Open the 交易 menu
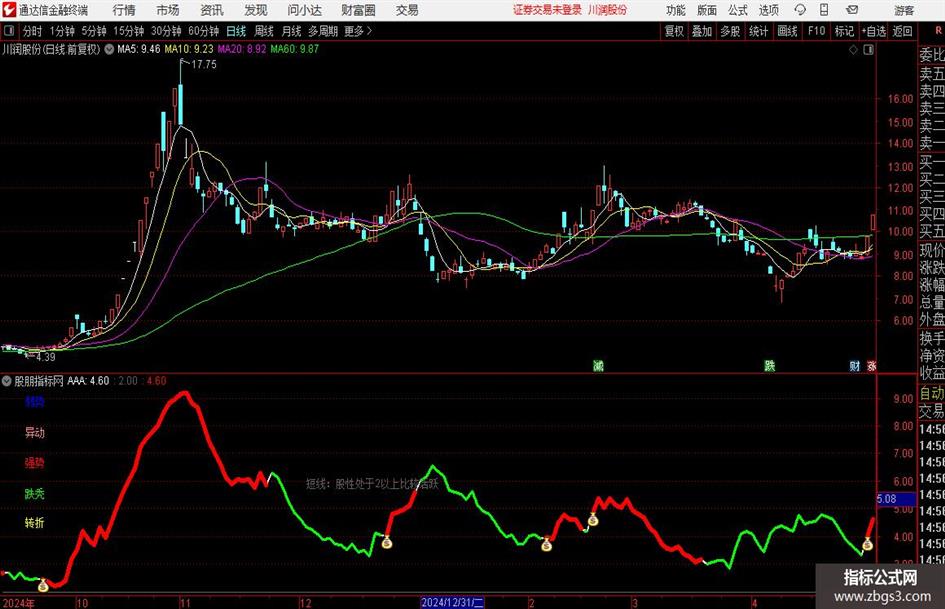Viewport: 945px width, 609px height. (x=407, y=10)
